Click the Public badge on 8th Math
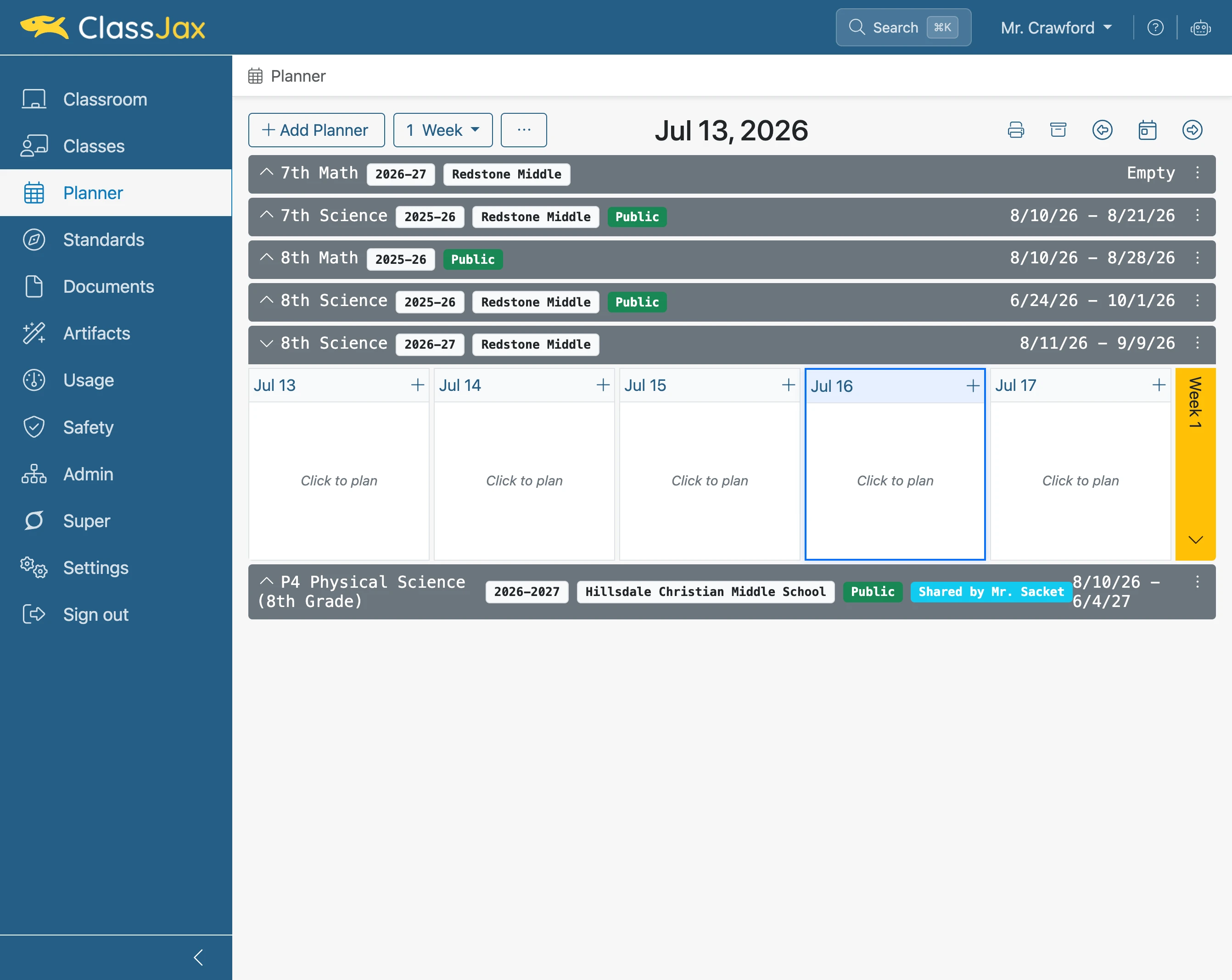 tap(473, 259)
